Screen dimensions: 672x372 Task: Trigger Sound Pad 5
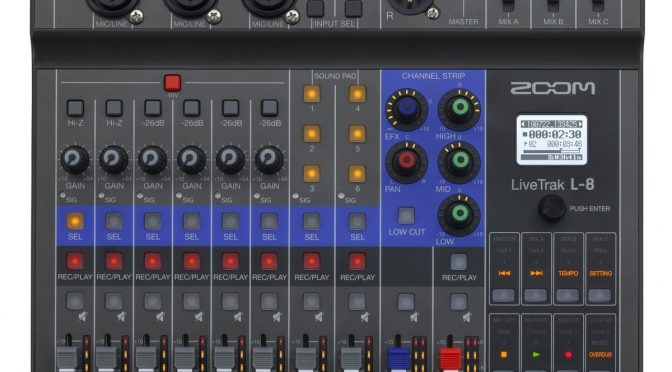coord(357,134)
